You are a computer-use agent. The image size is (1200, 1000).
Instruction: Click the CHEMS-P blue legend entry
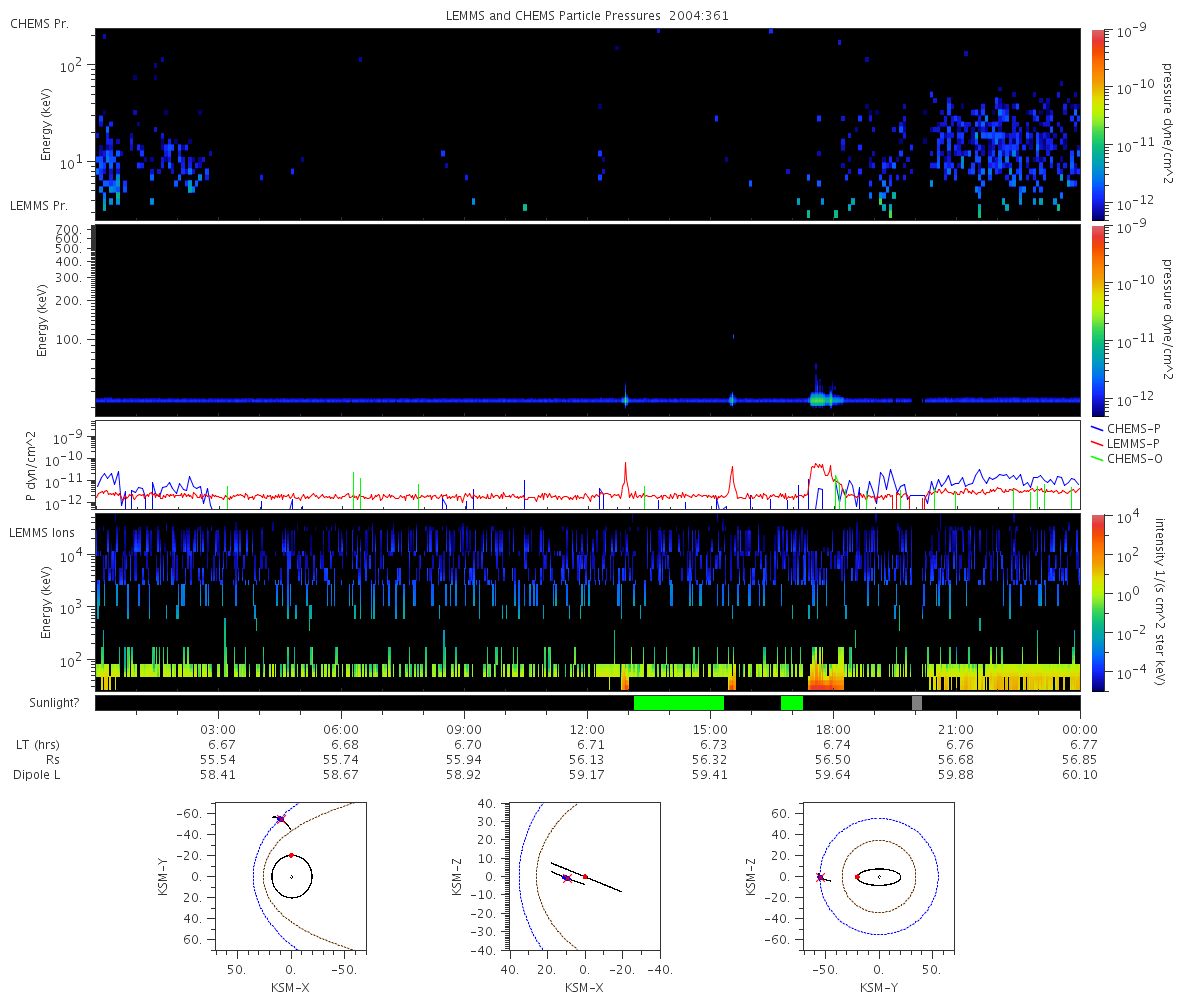pyautogui.click(x=1135, y=428)
